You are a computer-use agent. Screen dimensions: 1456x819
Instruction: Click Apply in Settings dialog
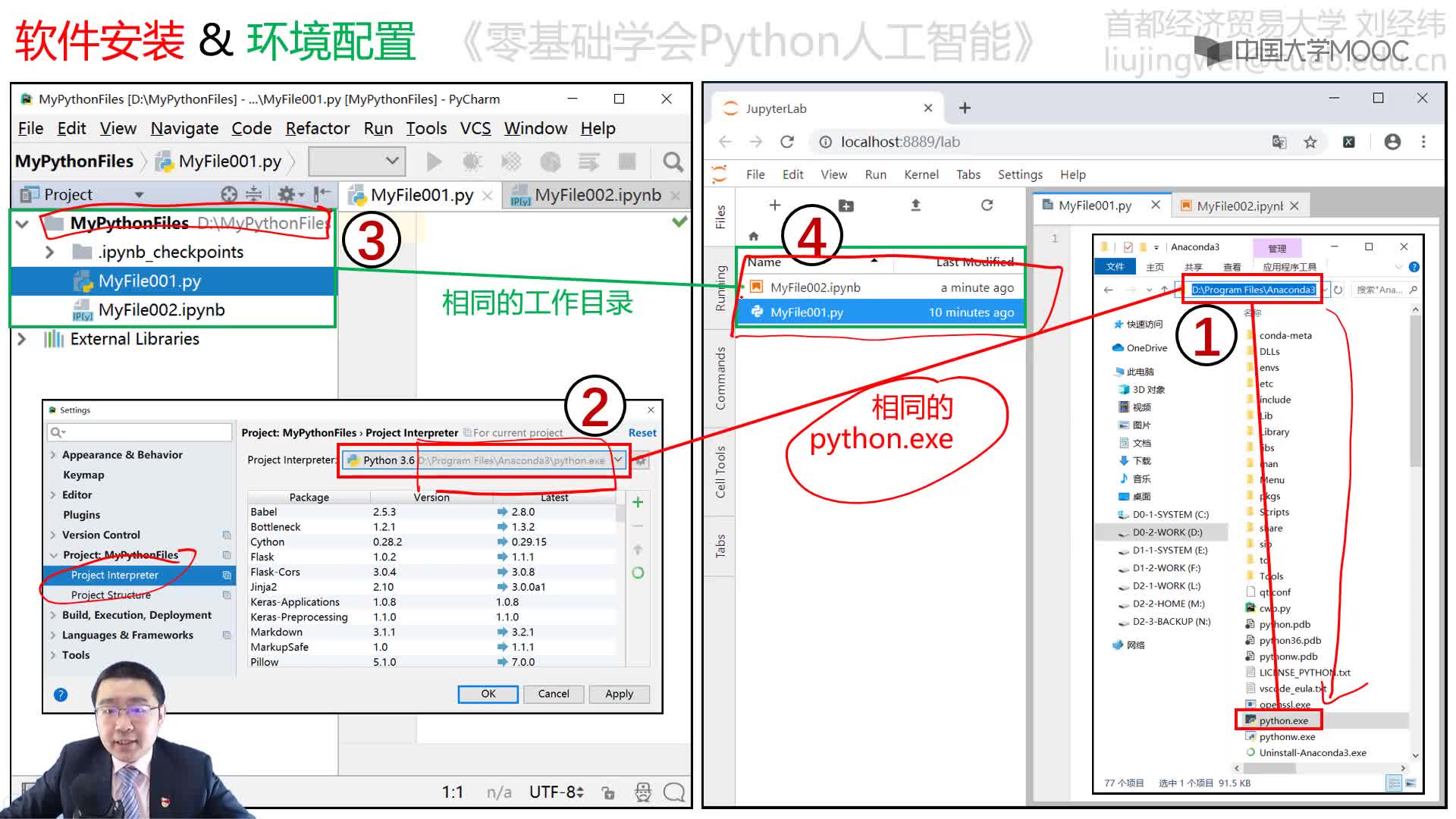pyautogui.click(x=619, y=694)
